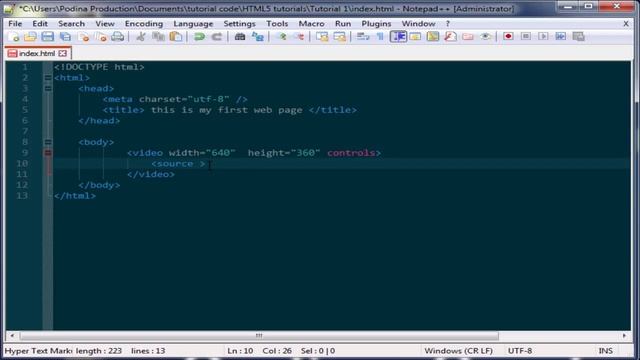Toggle the Function List icon
This screenshot has height=360, width=640.
[x=450, y=37]
